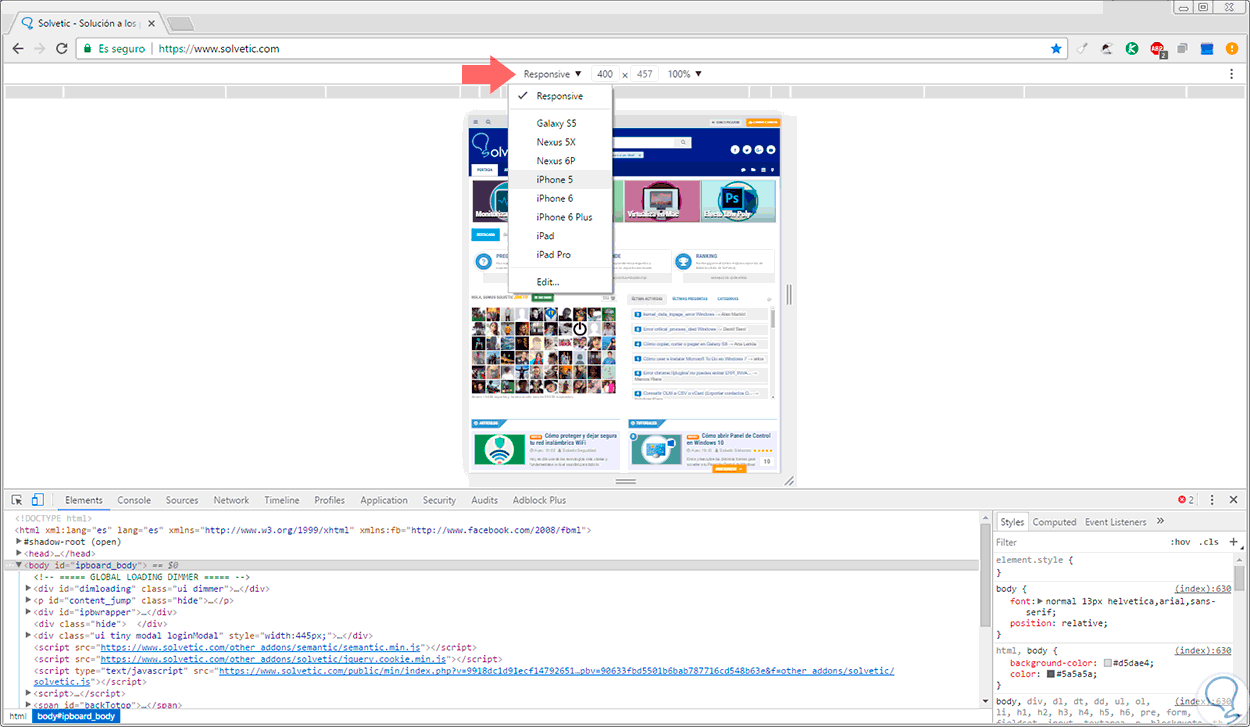Open the DevTools customize three-dot menu
1250x727 pixels.
(1212, 500)
